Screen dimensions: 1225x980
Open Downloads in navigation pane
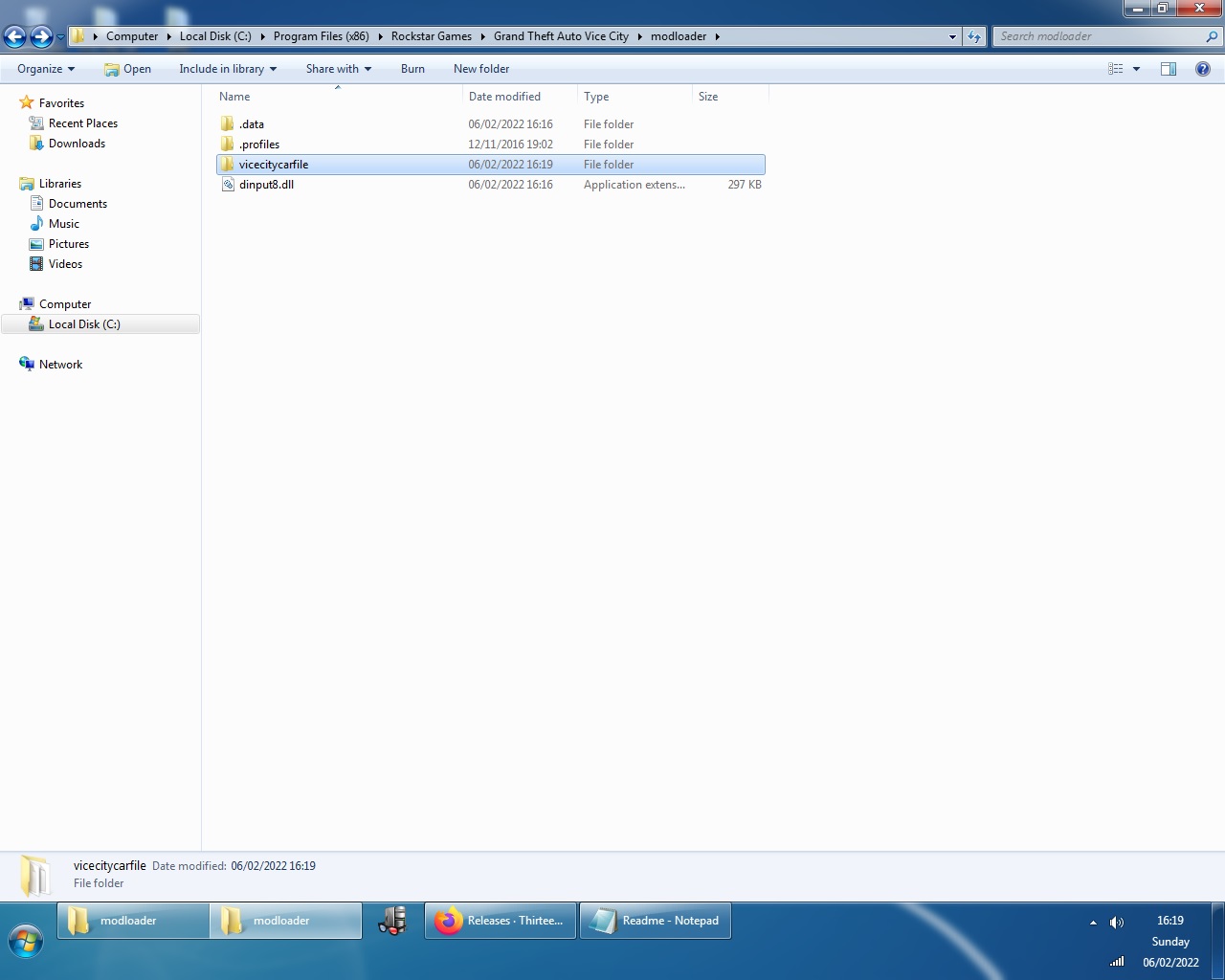coord(77,144)
